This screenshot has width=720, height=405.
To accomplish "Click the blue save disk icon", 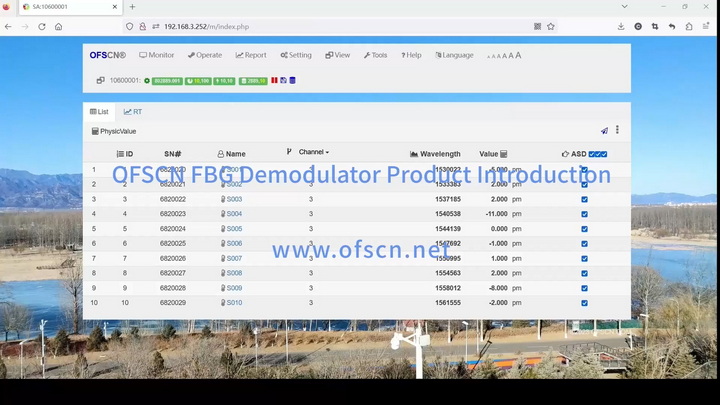I will tap(283, 80).
